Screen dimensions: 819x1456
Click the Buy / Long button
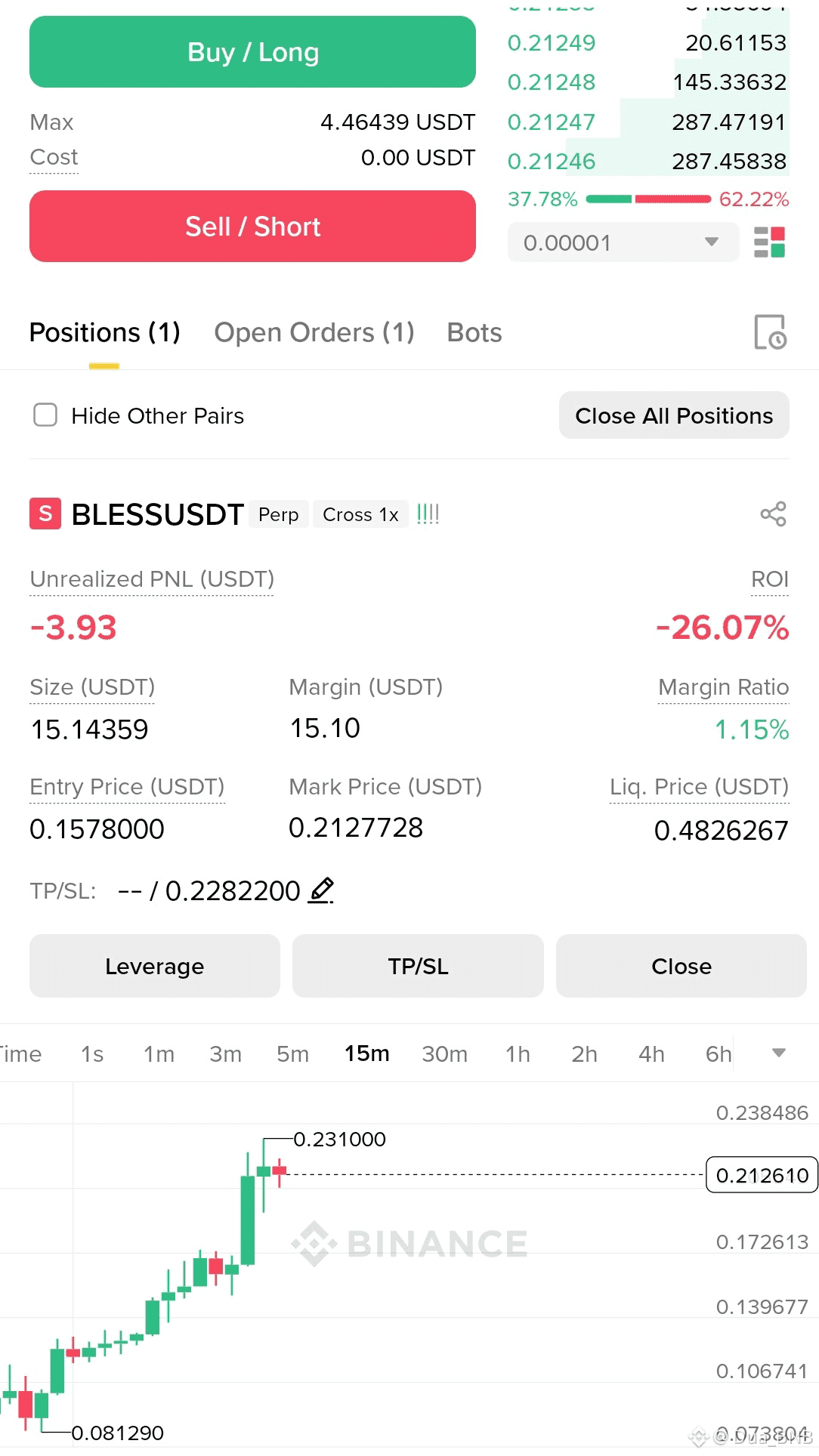pyautogui.click(x=252, y=52)
